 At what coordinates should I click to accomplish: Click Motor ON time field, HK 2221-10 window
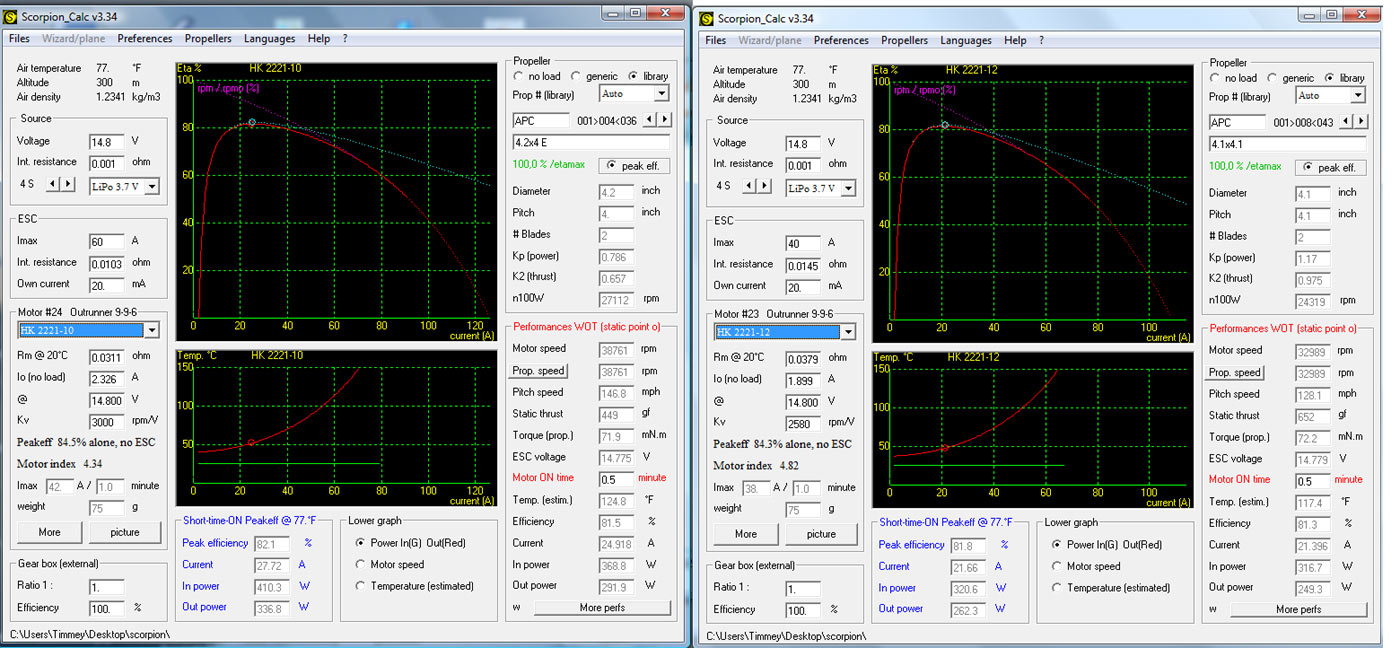(x=617, y=479)
